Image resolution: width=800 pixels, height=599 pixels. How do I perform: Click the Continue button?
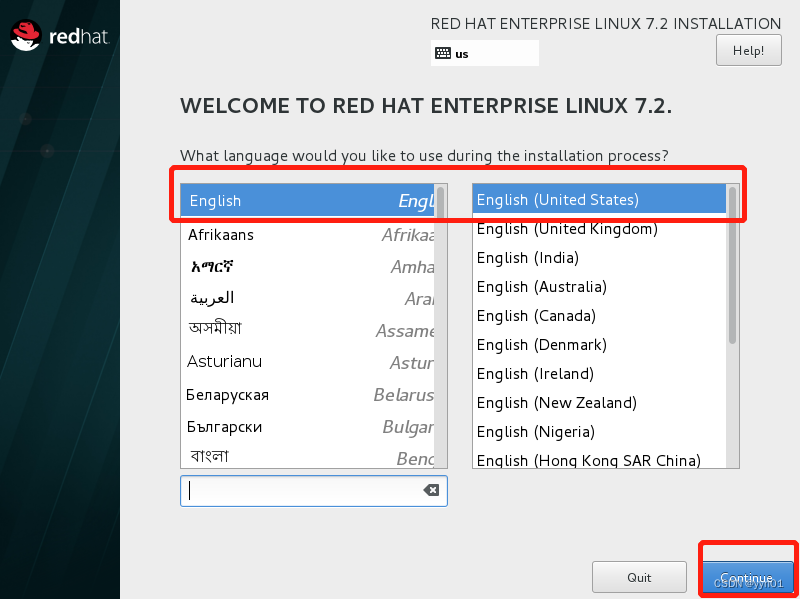(x=747, y=577)
